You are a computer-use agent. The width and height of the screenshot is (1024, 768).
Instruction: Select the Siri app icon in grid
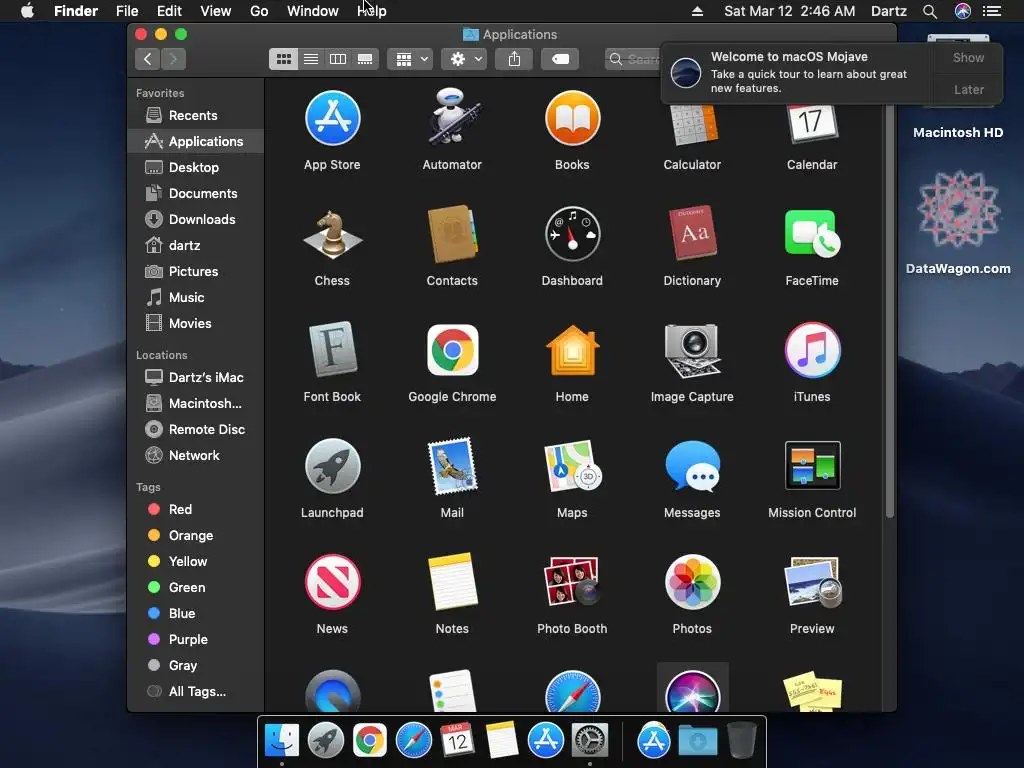[x=692, y=690]
